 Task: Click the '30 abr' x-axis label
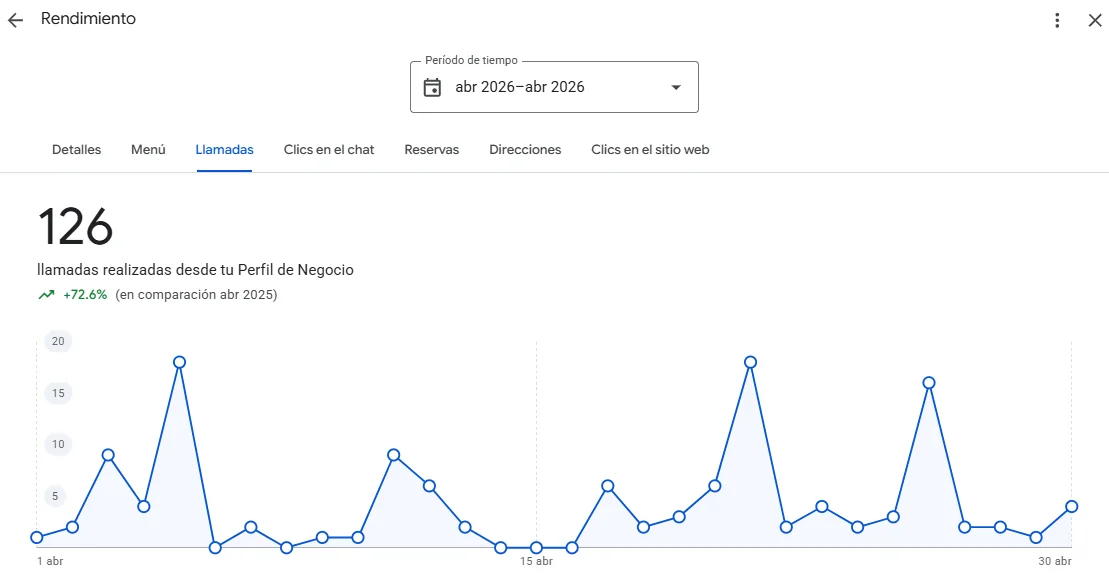tap(1055, 562)
